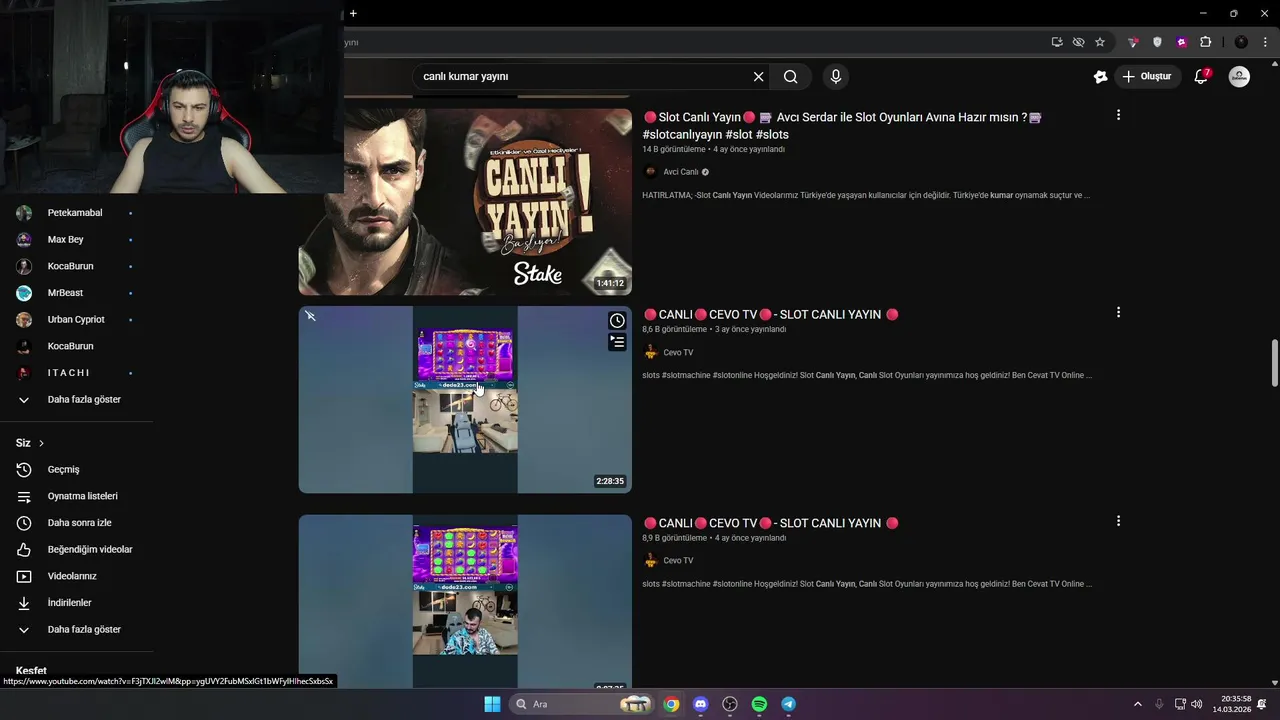The width and height of the screenshot is (1280, 720).
Task: Open Urban Cypriot subscription channel
Action: 77,319
